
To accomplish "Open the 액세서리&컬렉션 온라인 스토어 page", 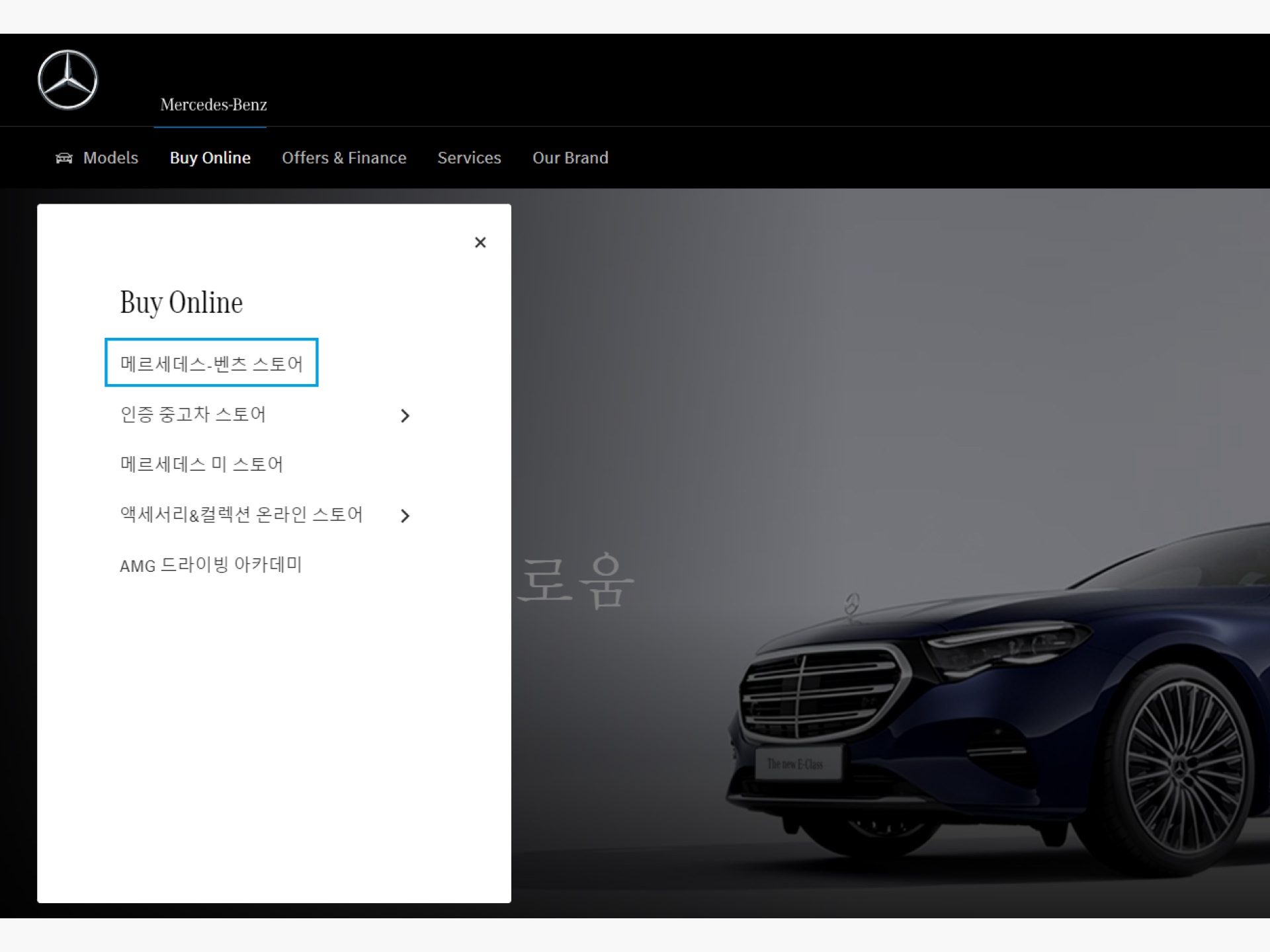I will tap(241, 515).
